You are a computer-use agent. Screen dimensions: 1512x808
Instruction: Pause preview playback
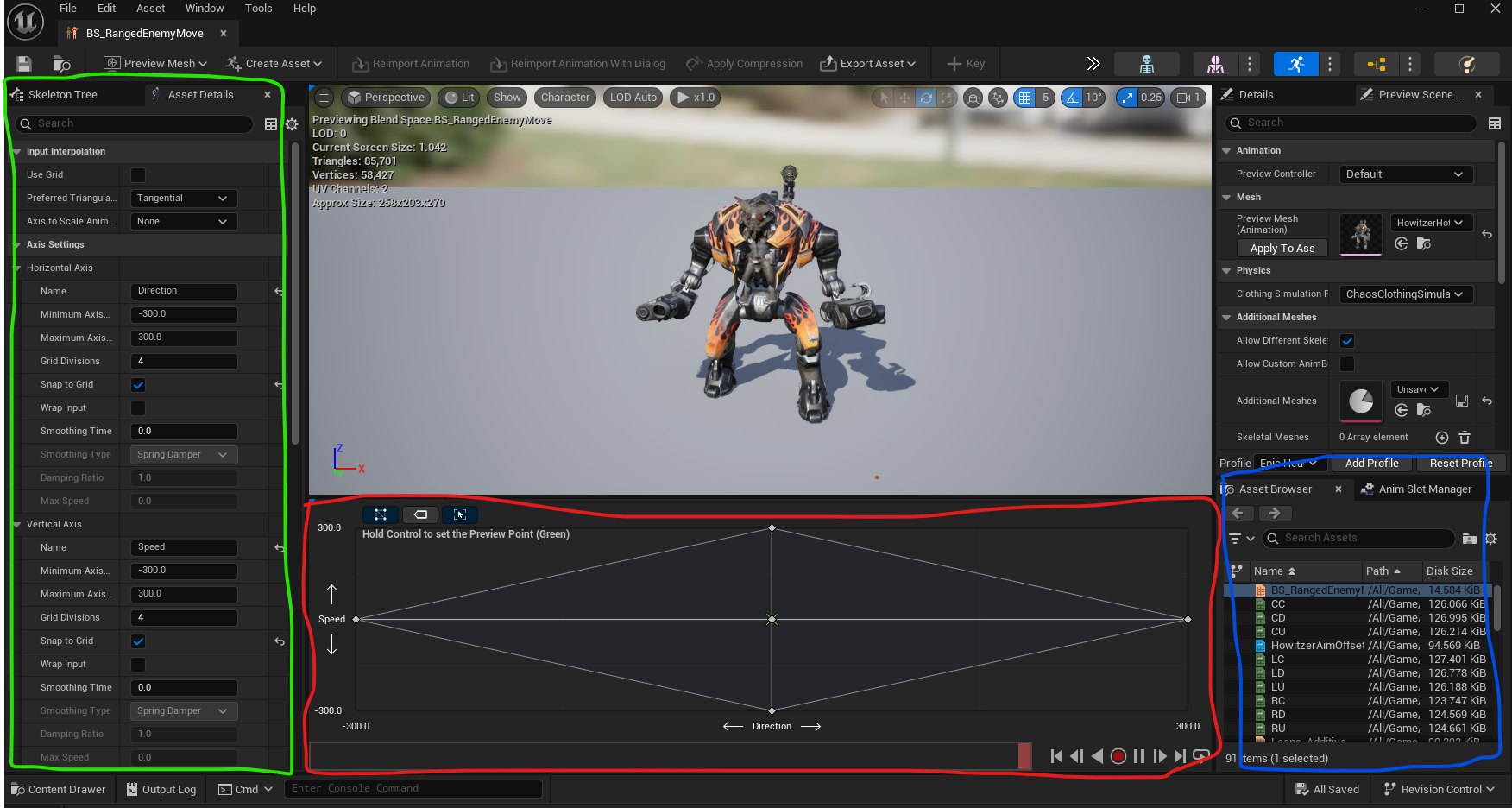1139,756
